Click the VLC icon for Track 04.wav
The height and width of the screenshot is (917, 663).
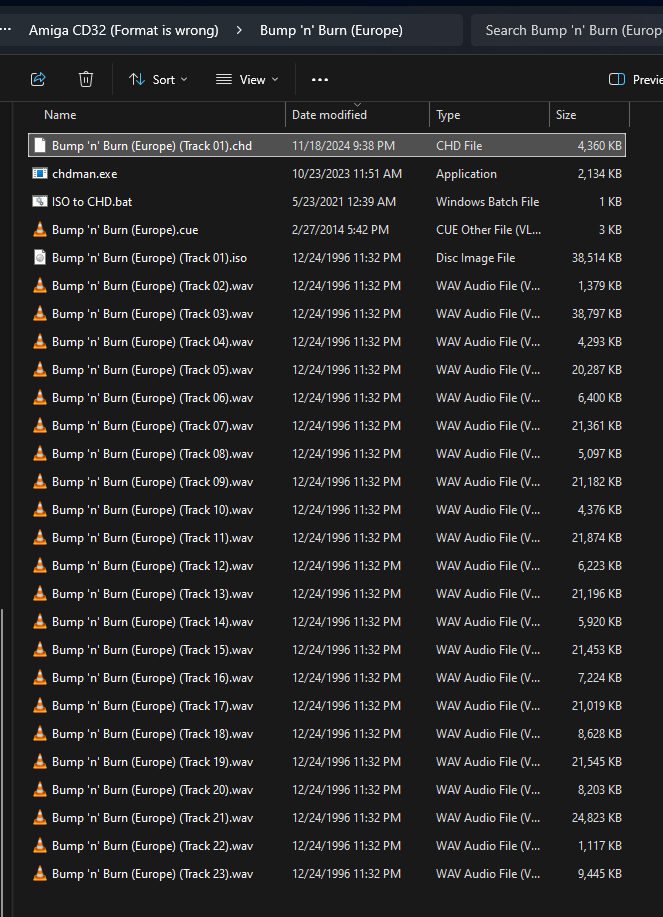(x=40, y=342)
